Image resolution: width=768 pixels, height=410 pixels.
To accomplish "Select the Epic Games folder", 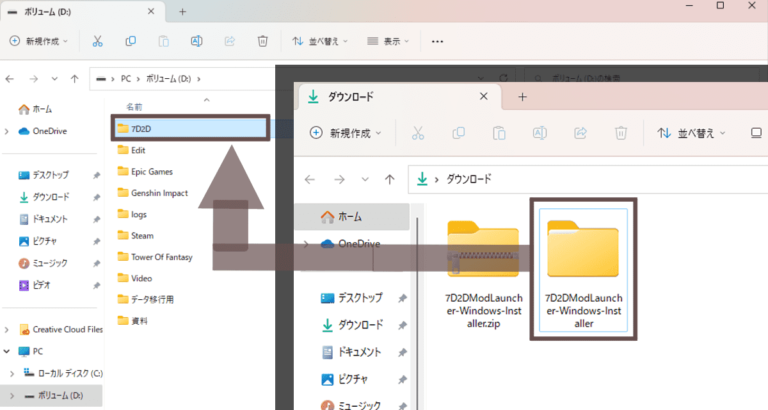I will pos(145,171).
